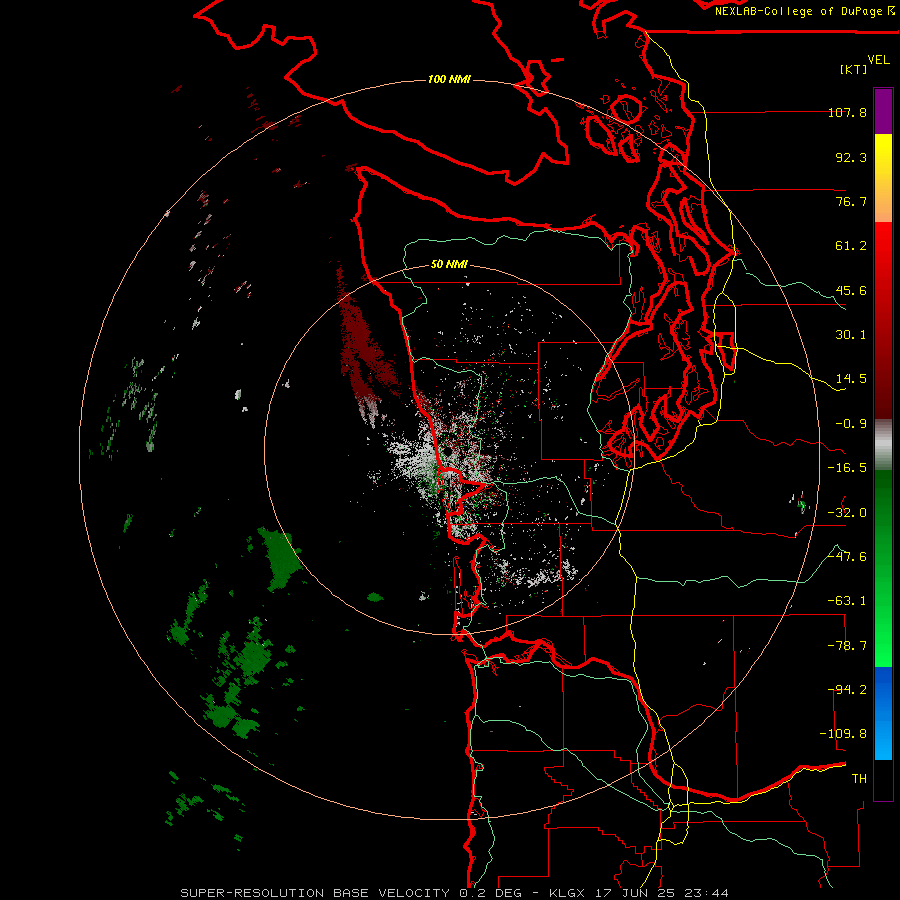Click the -47.6 velocity scale value
Image resolution: width=900 pixels, height=900 pixels.
point(847,557)
